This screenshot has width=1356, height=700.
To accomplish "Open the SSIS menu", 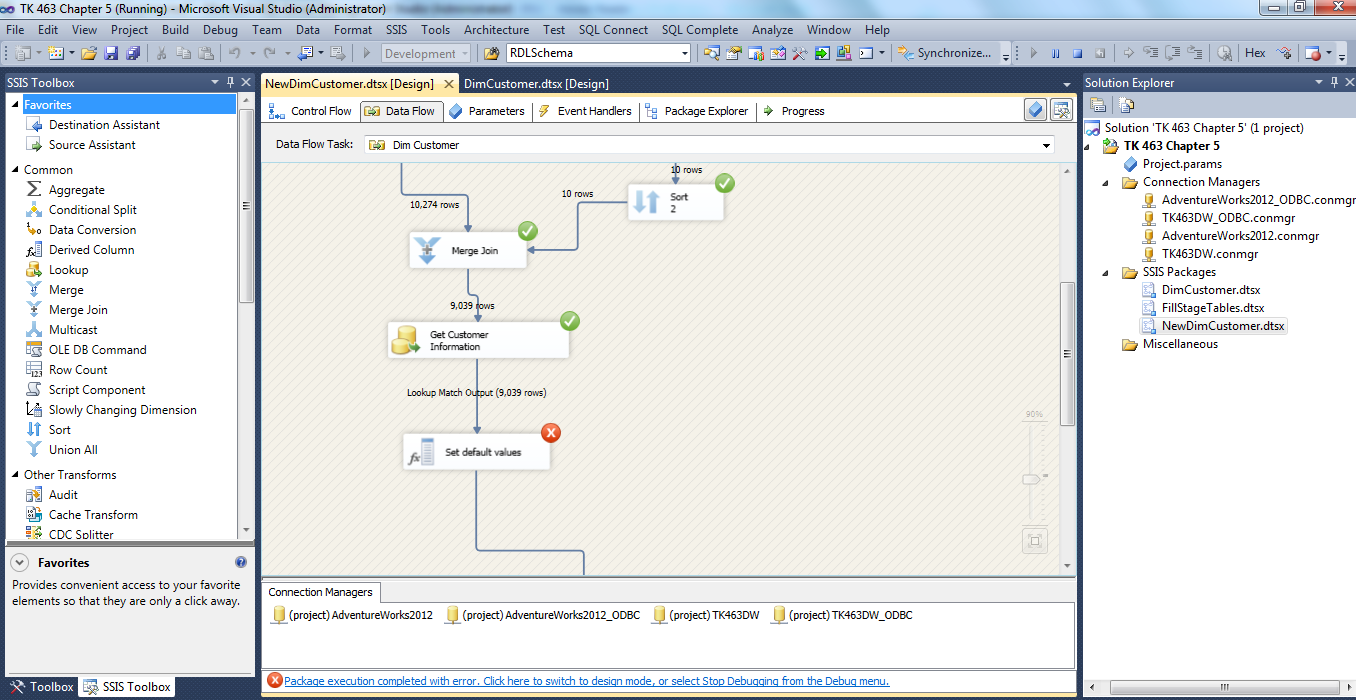I will [x=398, y=30].
